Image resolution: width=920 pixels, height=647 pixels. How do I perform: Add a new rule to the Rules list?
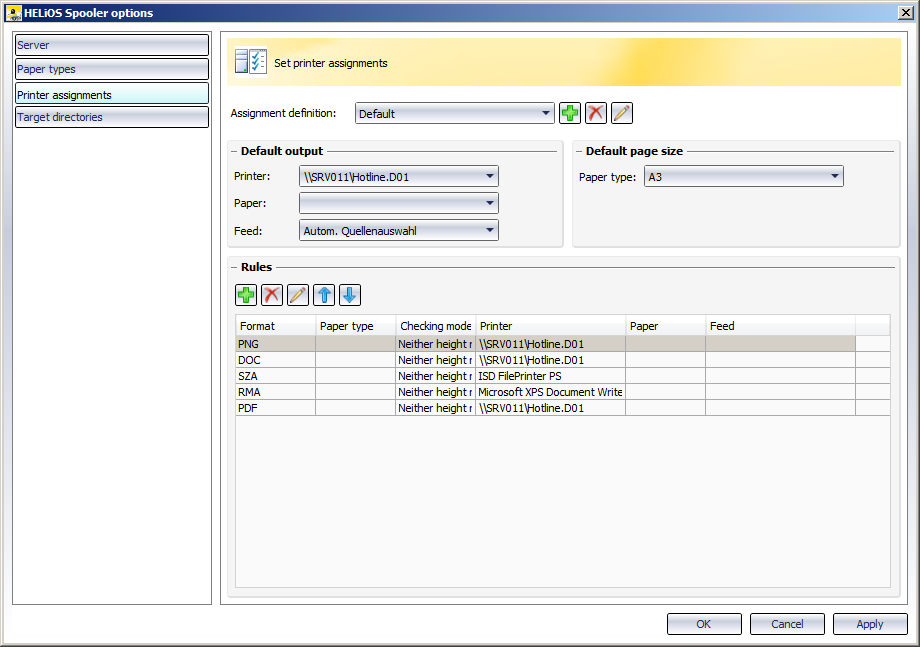(x=246, y=295)
